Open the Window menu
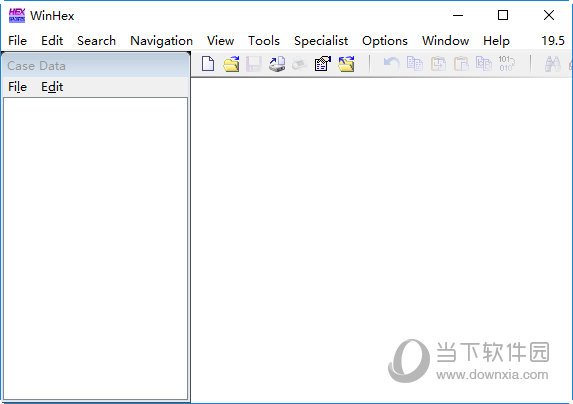This screenshot has height=404, width=573. [445, 41]
